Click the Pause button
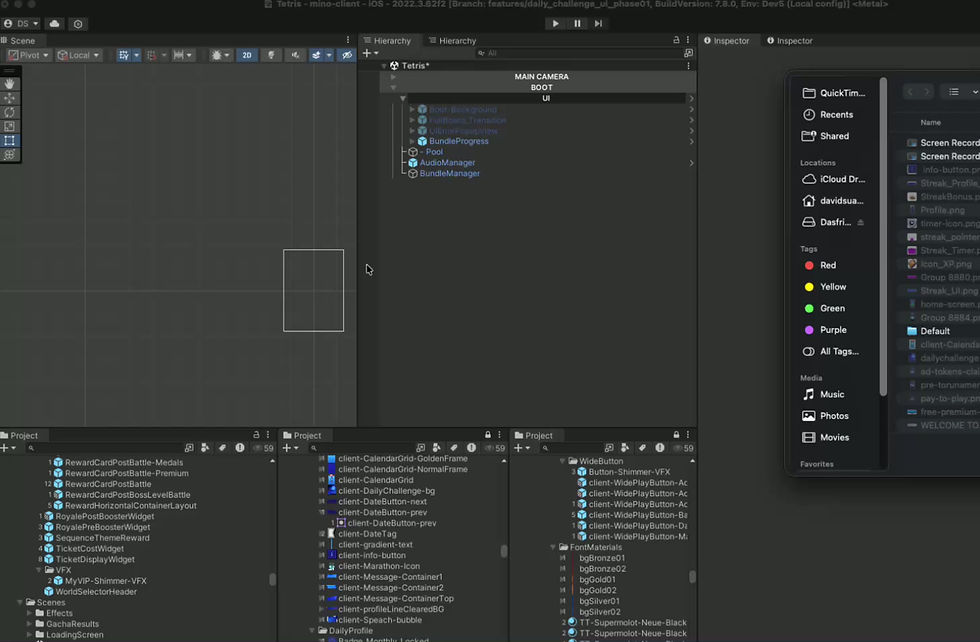This screenshot has width=980, height=642. click(x=577, y=23)
